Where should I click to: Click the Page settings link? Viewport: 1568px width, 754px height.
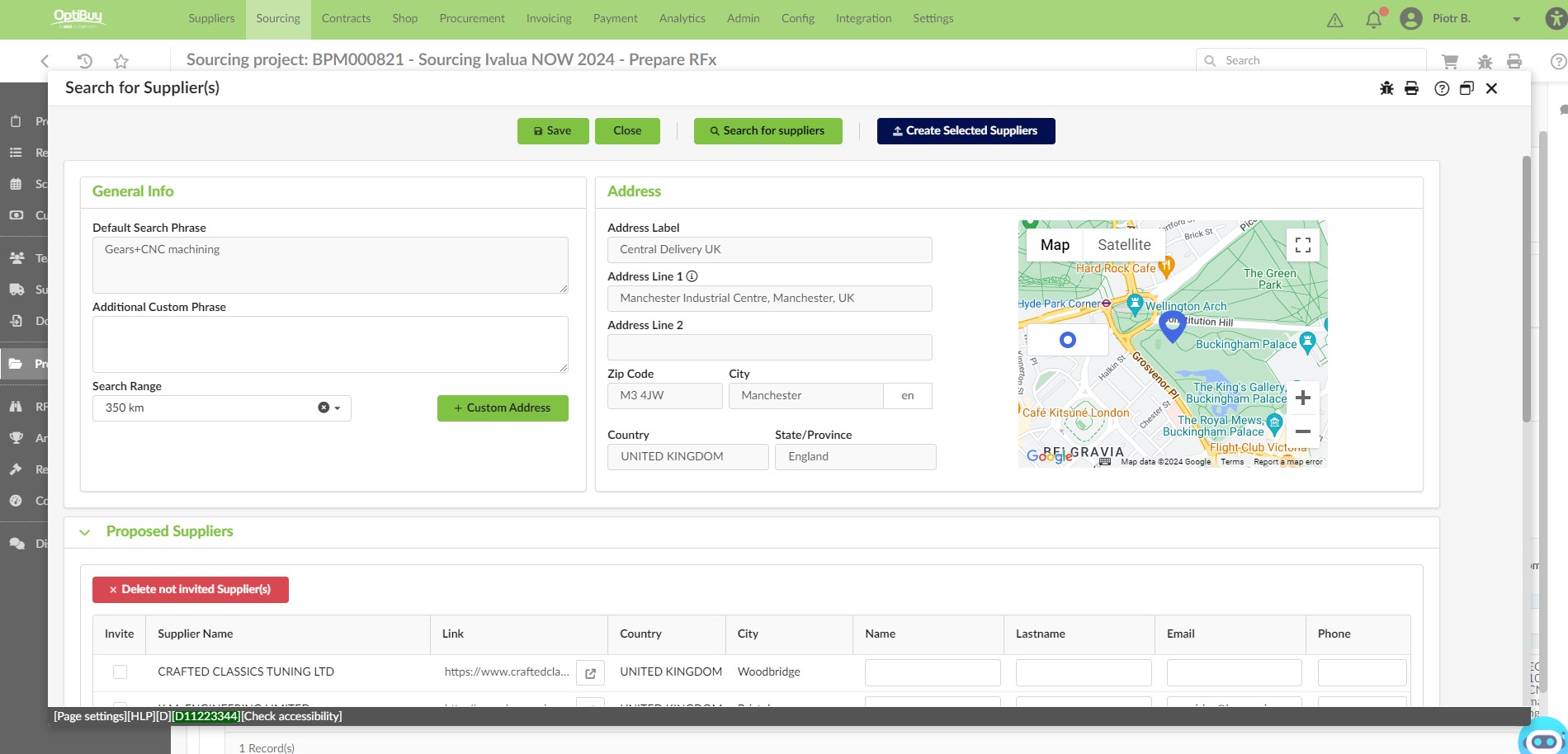click(90, 716)
